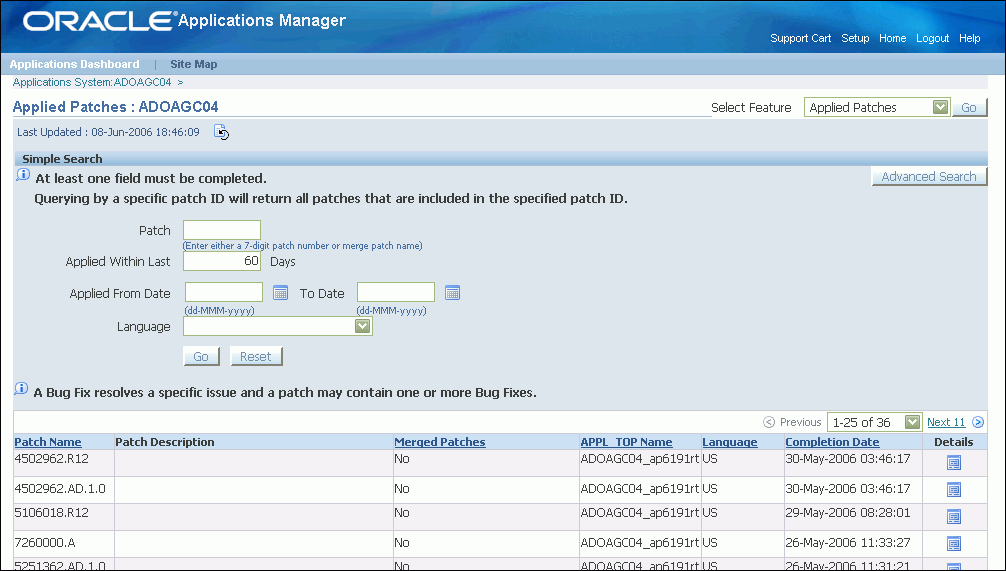
Task: Click the To Date input field
Action: [396, 293]
